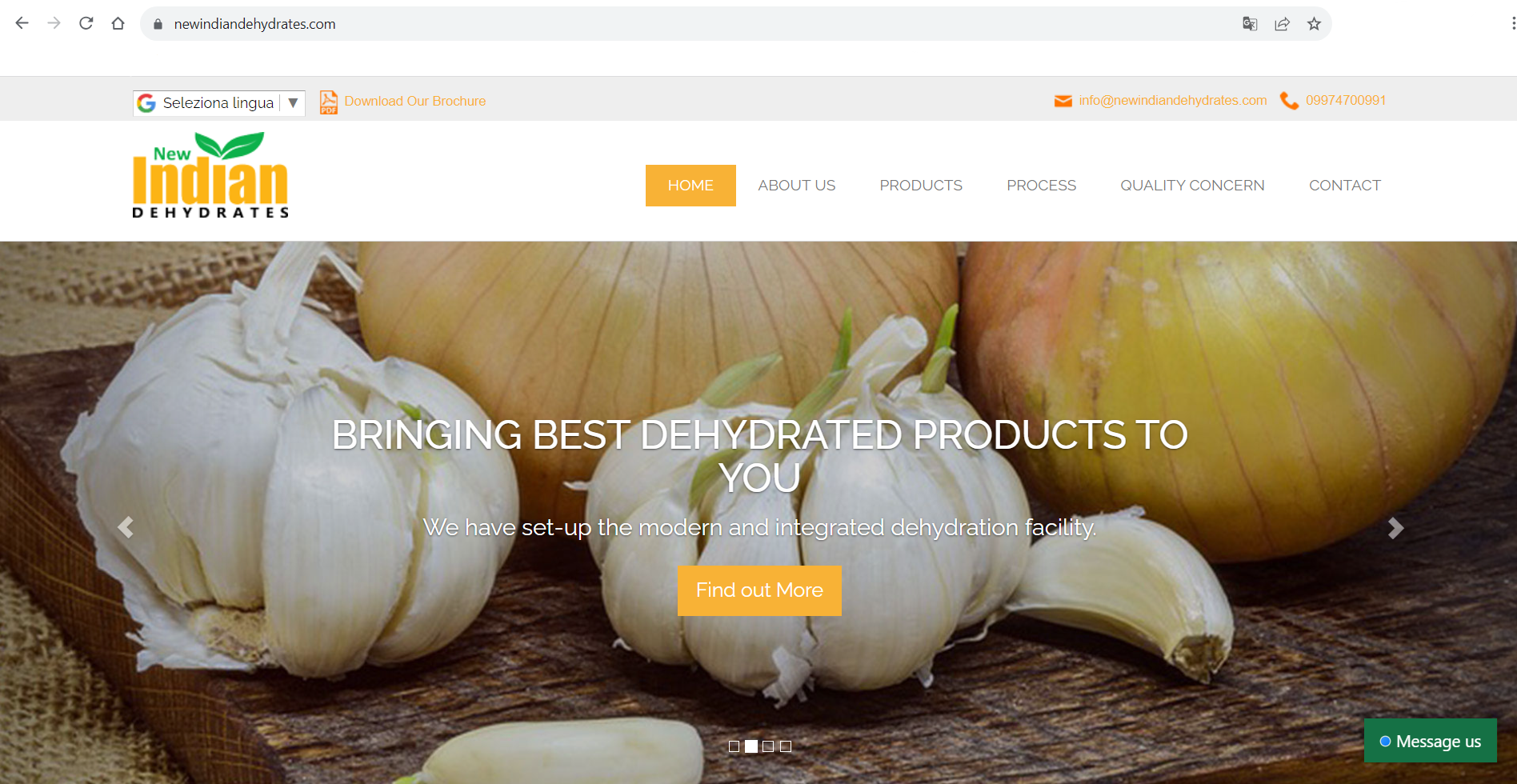Bookmark this page with the star icon
Viewport: 1517px width, 784px height.
point(1314,24)
